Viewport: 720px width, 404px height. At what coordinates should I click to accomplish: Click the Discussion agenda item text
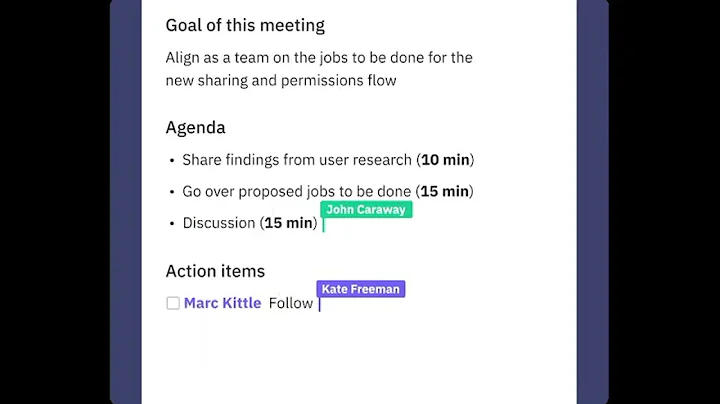[218, 223]
